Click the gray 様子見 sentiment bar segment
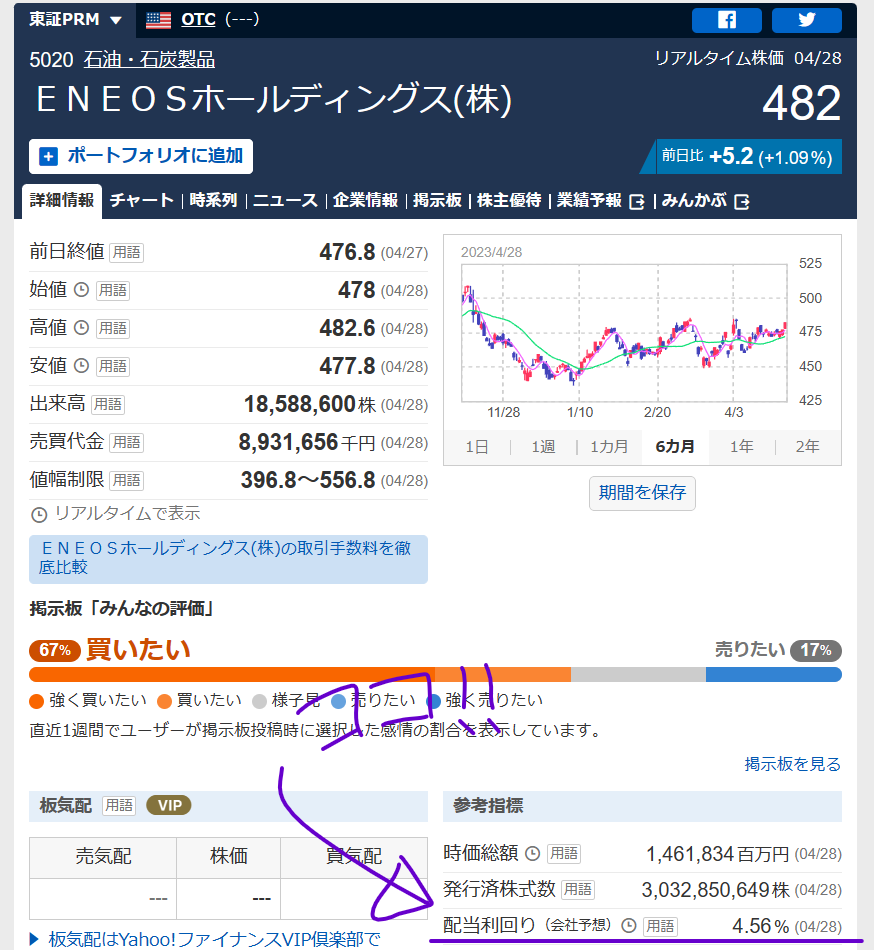The width and height of the screenshot is (874, 950). [x=638, y=674]
